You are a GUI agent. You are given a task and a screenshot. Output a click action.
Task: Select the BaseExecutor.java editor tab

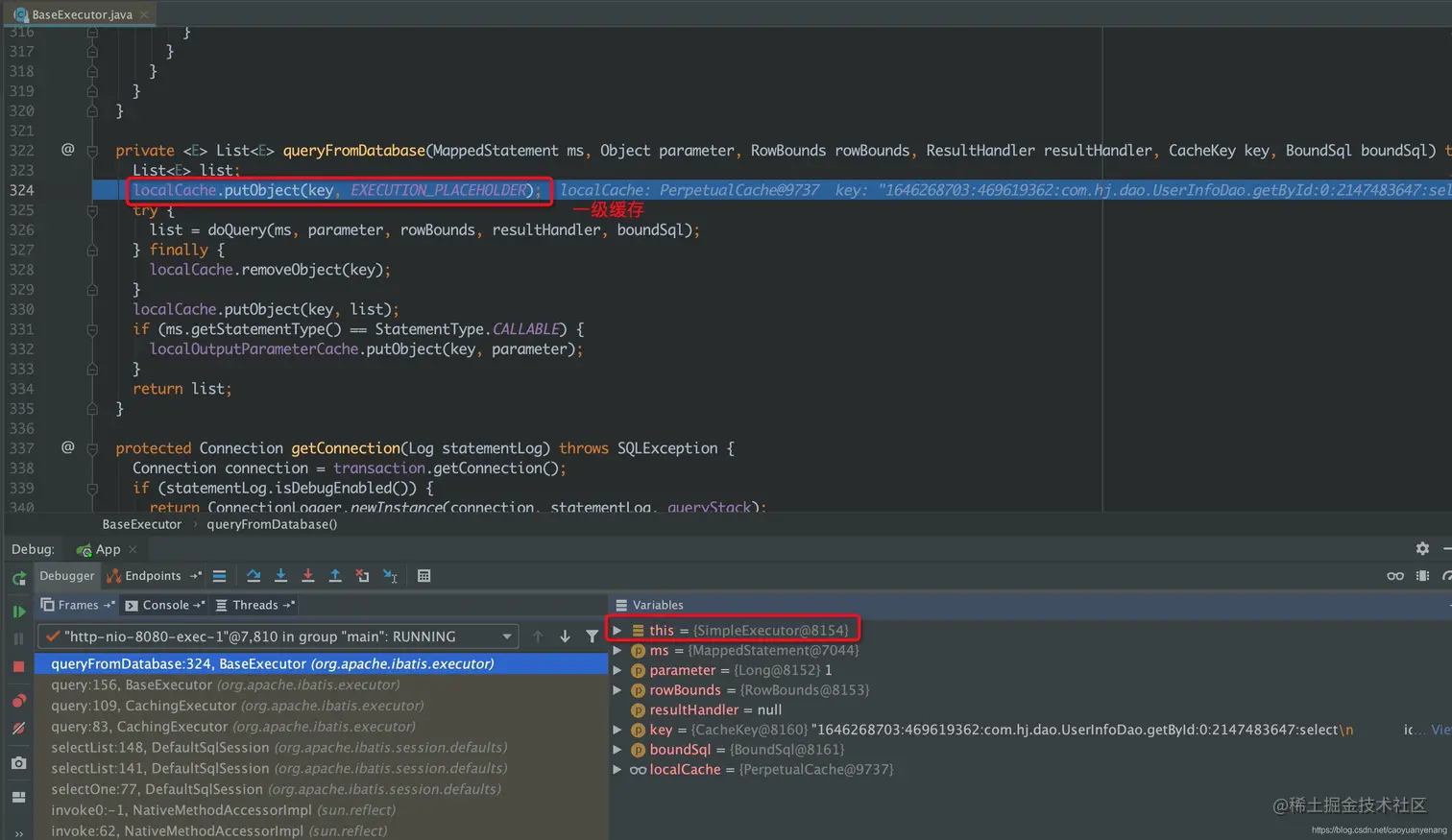tap(81, 14)
